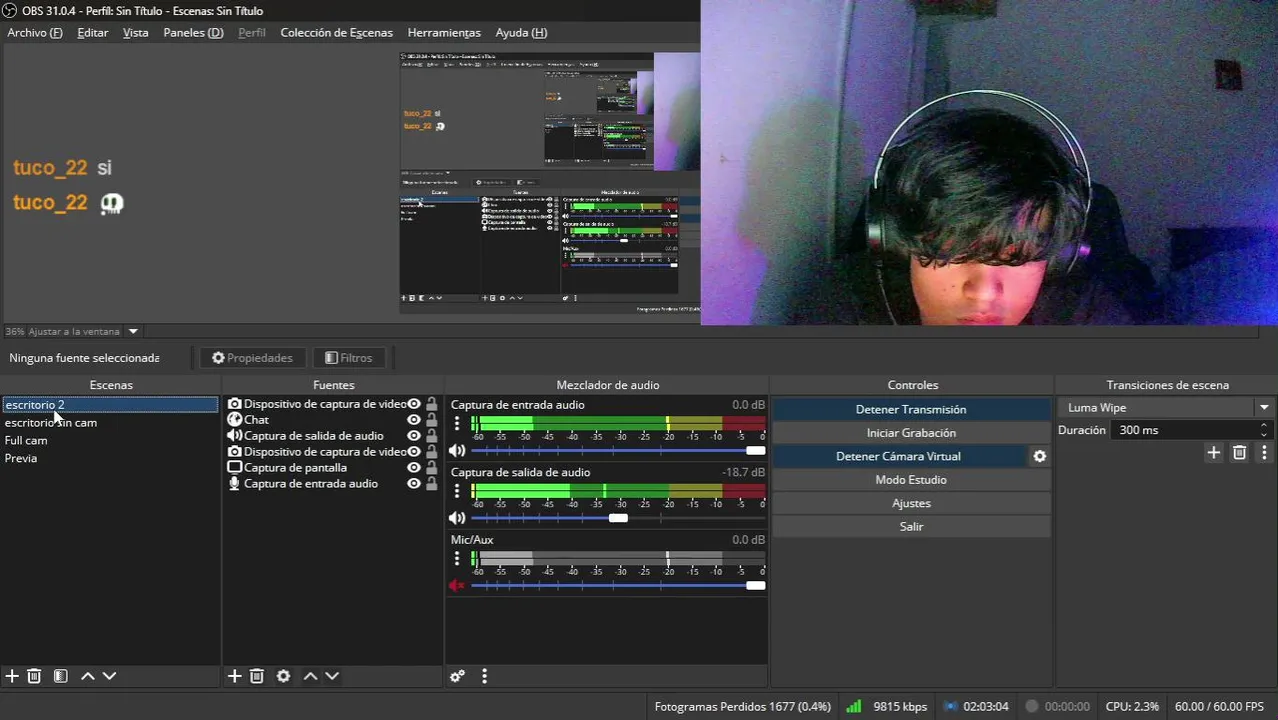1278x720 pixels.
Task: Mute Captura de entrada audio speaker icon
Action: [457, 451]
